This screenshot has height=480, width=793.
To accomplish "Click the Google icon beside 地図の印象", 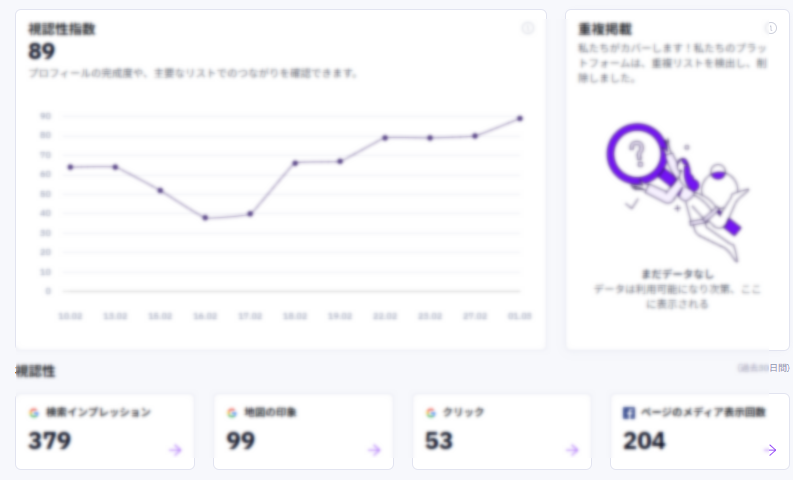I will click(232, 412).
